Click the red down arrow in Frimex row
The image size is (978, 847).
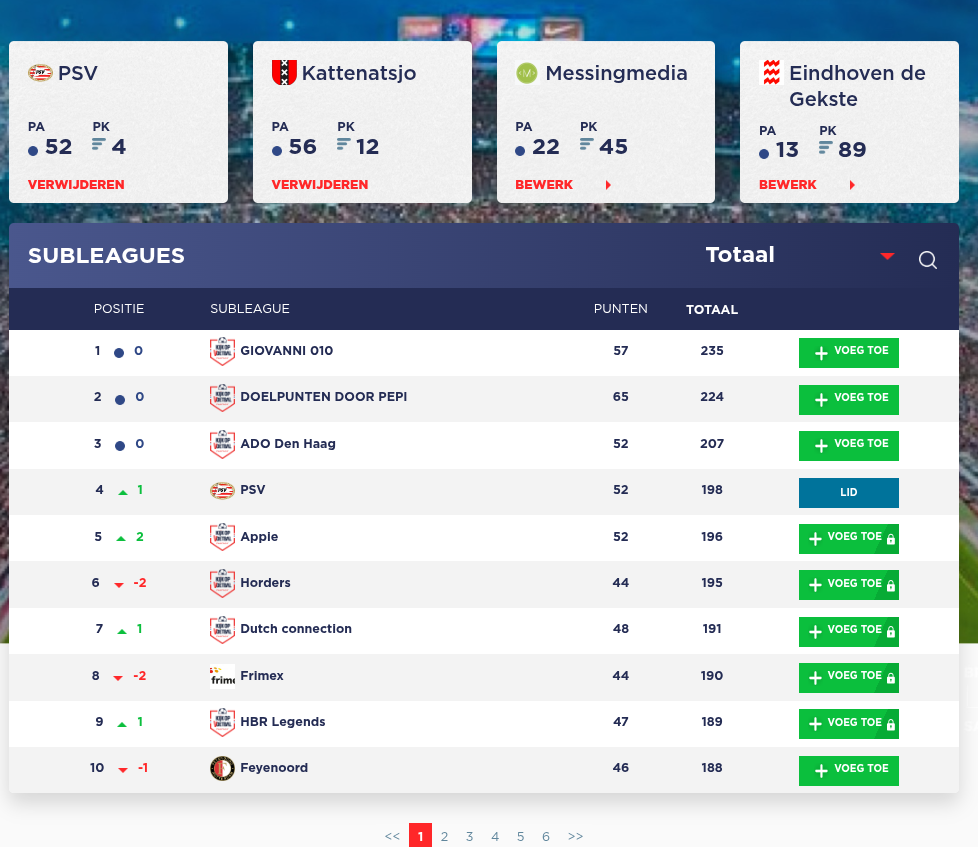click(x=118, y=678)
